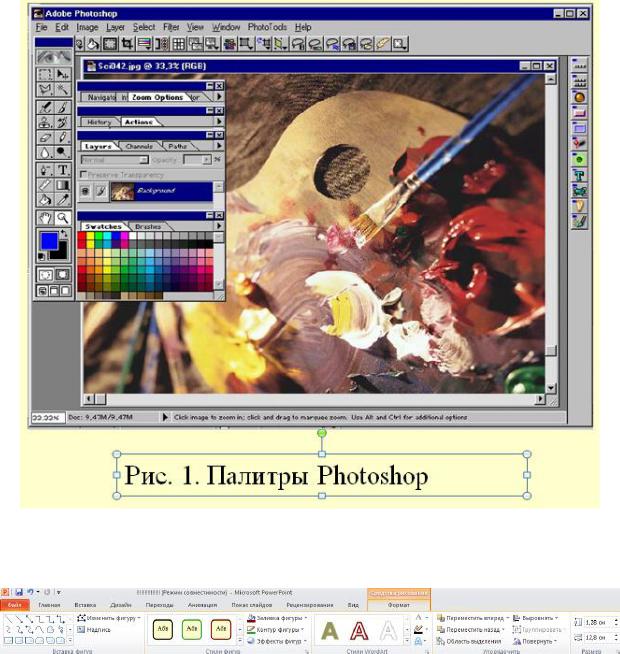Image resolution: width=620 pixels, height=654 pixels.
Task: Open the Opacity slider arrow in Layers
Action: (207, 160)
